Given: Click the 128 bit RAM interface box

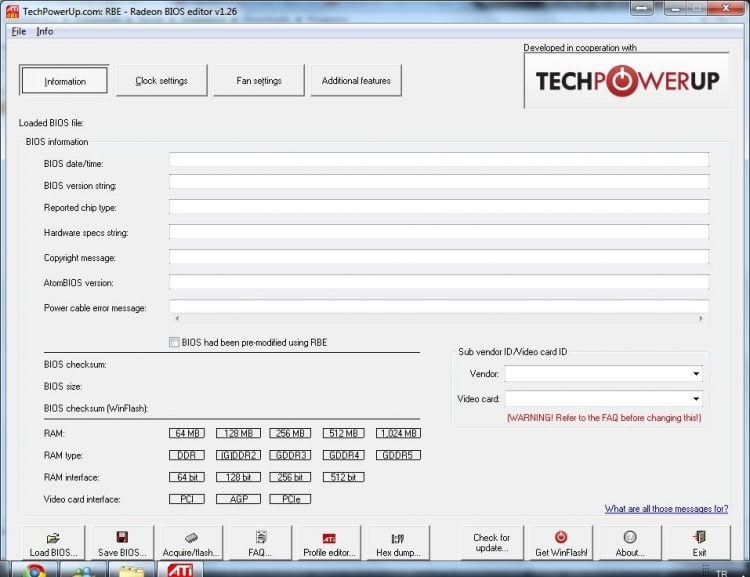Looking at the screenshot, I should (x=238, y=477).
